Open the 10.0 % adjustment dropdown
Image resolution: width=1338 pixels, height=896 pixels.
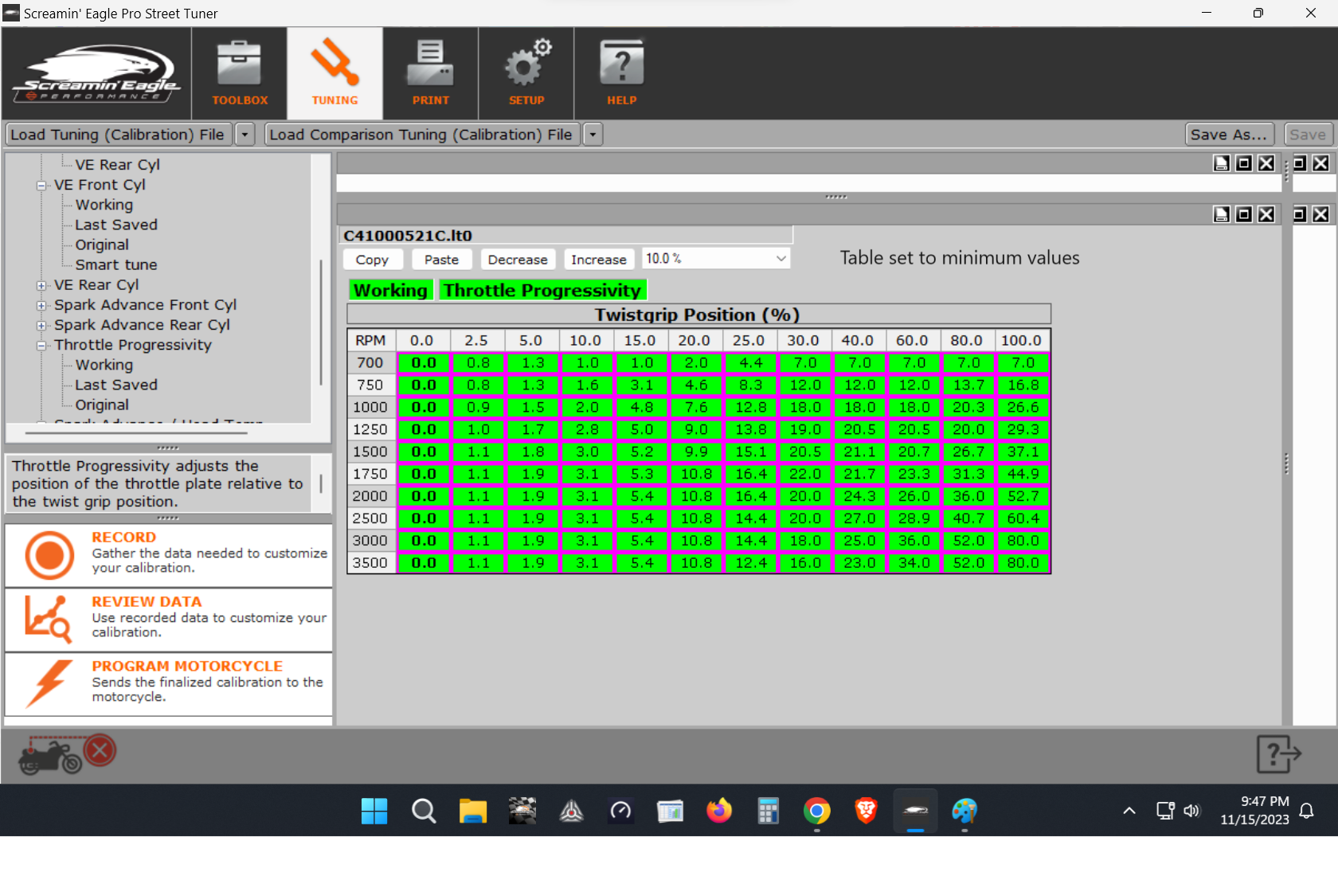(x=780, y=259)
